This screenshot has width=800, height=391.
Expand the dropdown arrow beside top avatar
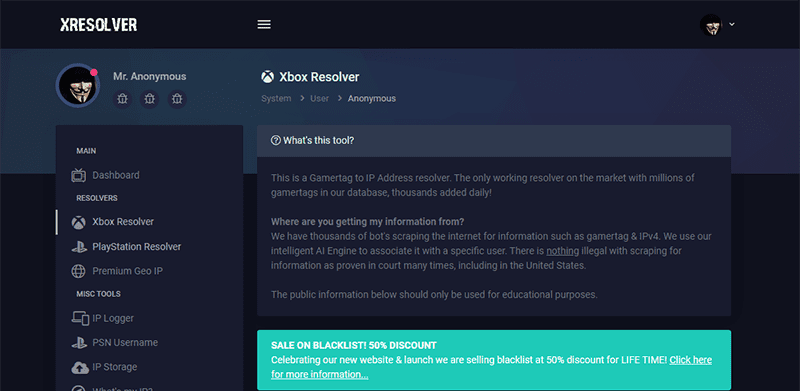[x=732, y=24]
